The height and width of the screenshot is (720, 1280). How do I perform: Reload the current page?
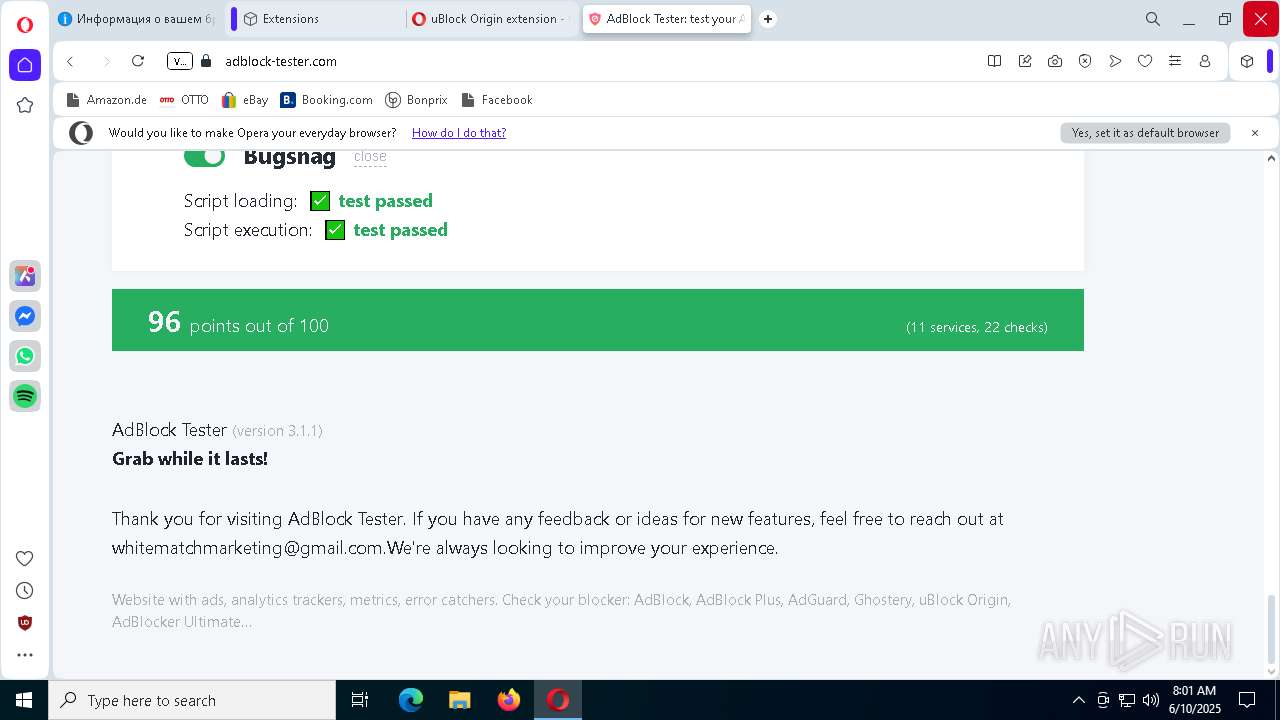point(138,61)
